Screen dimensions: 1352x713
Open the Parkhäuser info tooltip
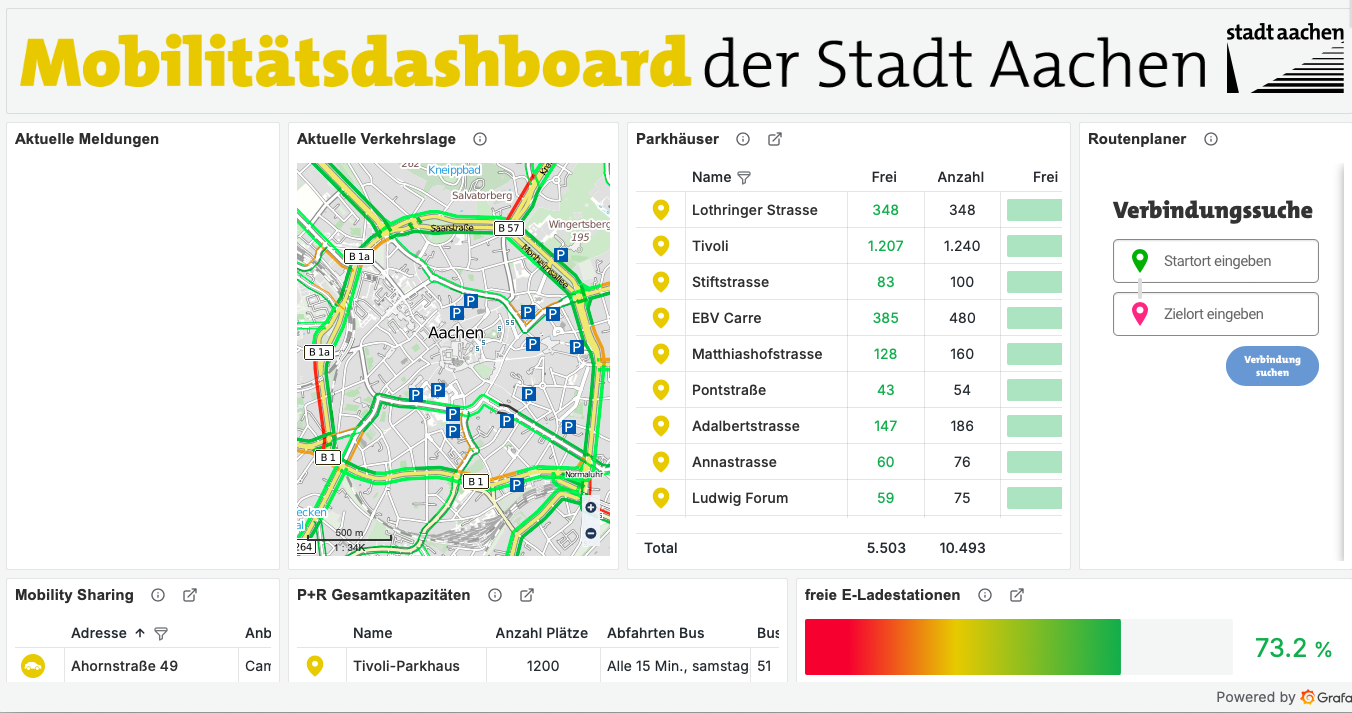[x=742, y=139]
